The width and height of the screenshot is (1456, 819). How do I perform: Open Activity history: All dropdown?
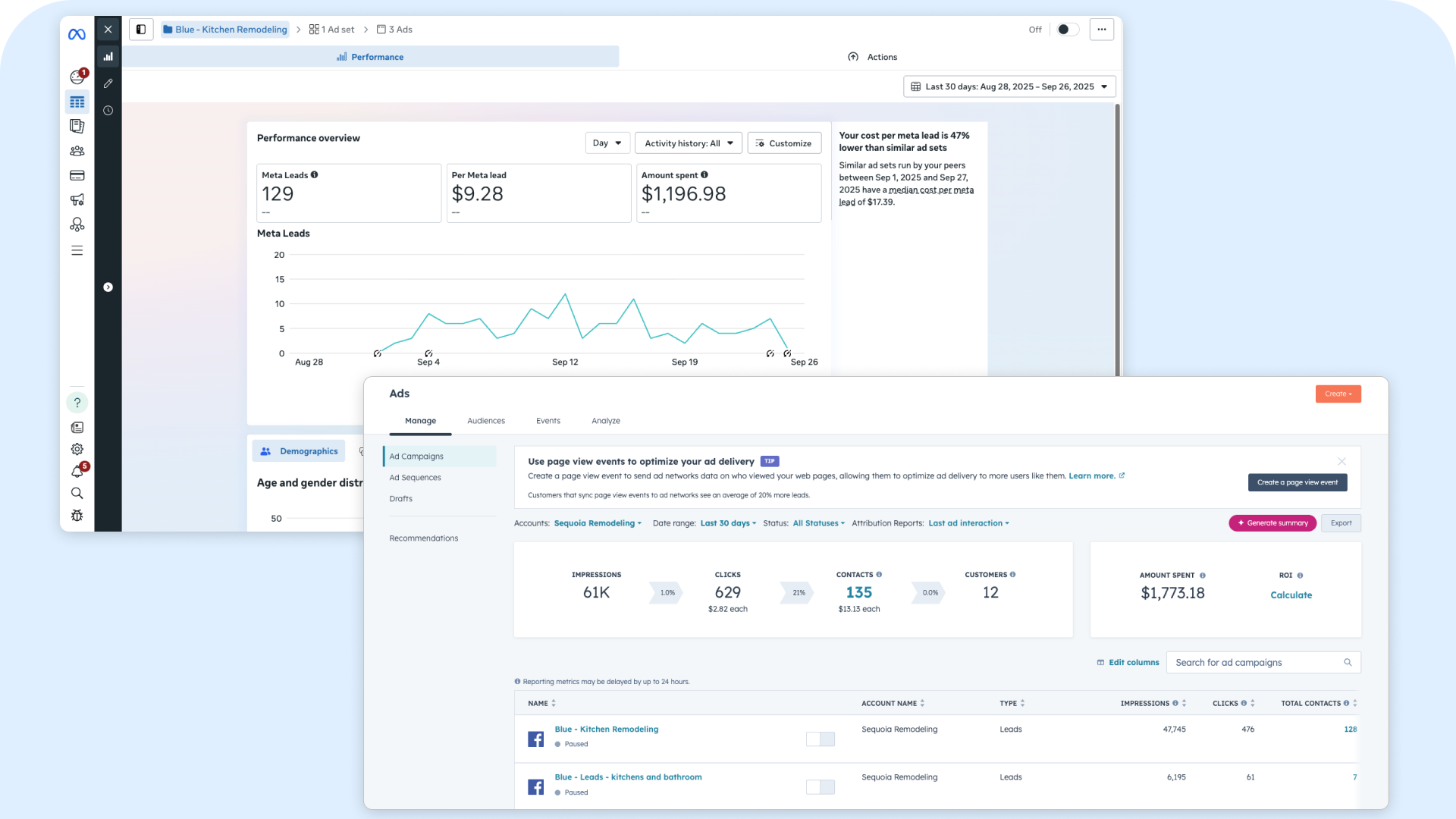[688, 143]
